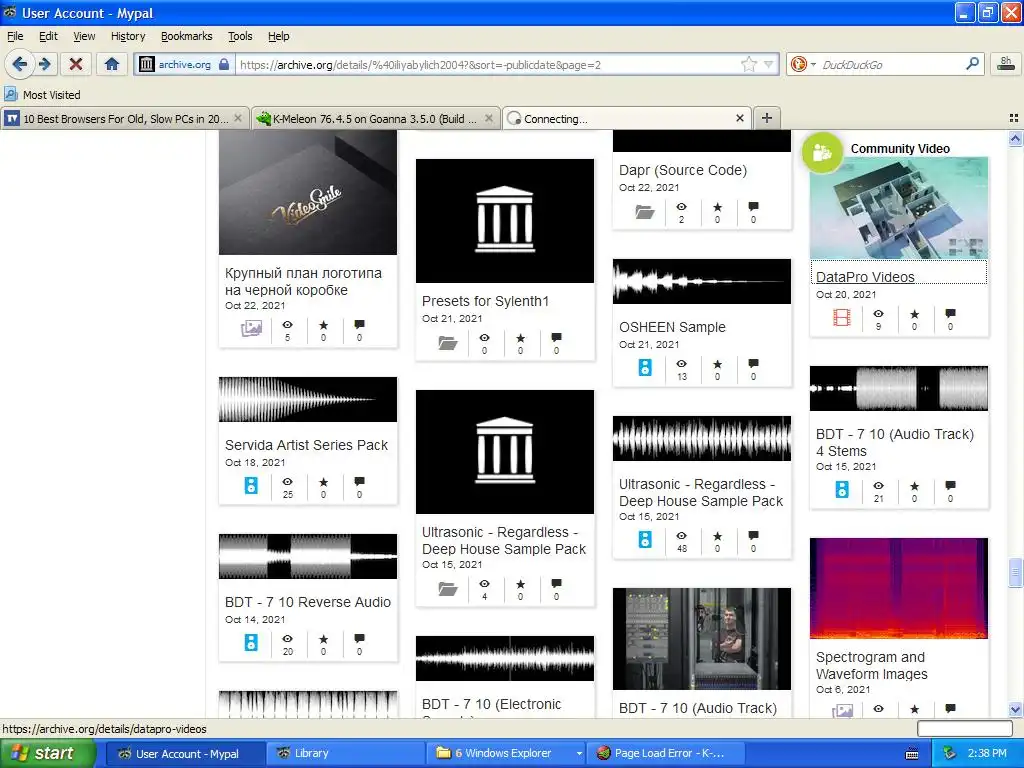Bookmark this page with the star icon

[x=748, y=64]
